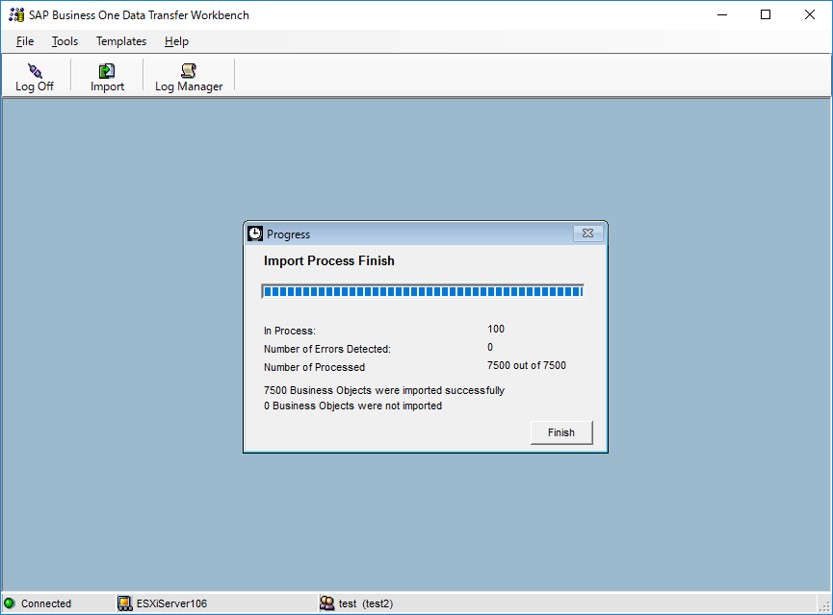Click the green Connected status indicator
Viewport: 833px width, 615px height.
click(x=10, y=603)
